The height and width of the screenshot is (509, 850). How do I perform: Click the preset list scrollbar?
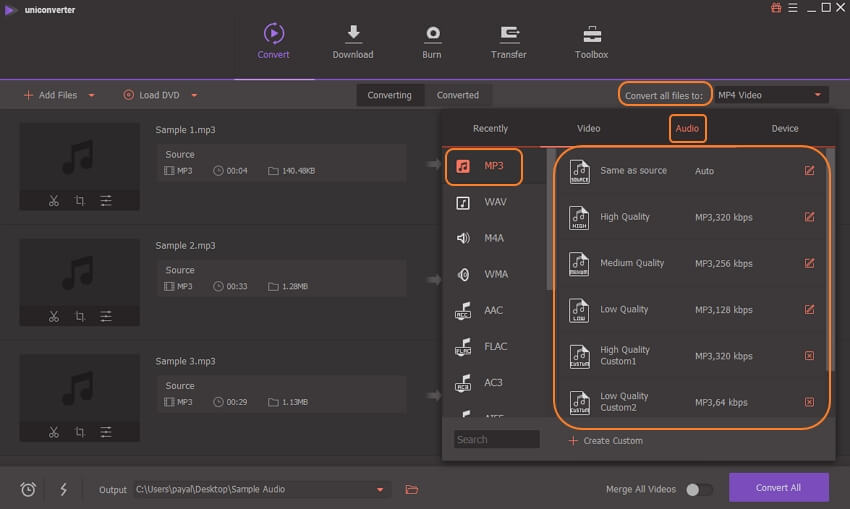tap(829, 260)
